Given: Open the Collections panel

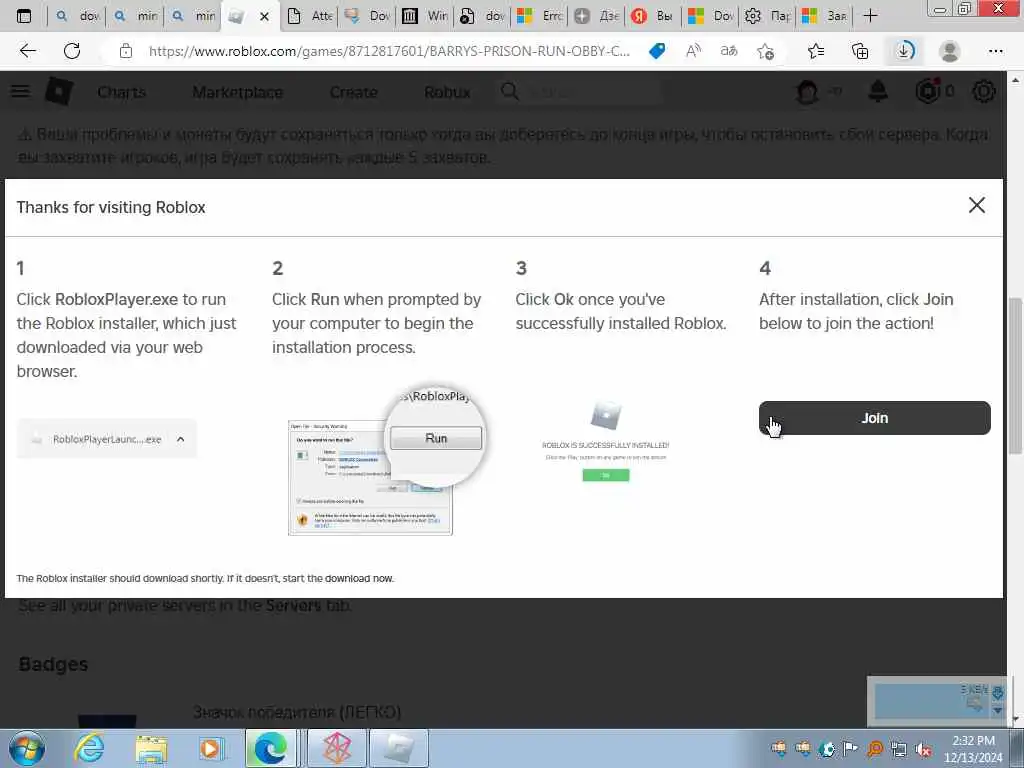Looking at the screenshot, I should click(x=860, y=51).
